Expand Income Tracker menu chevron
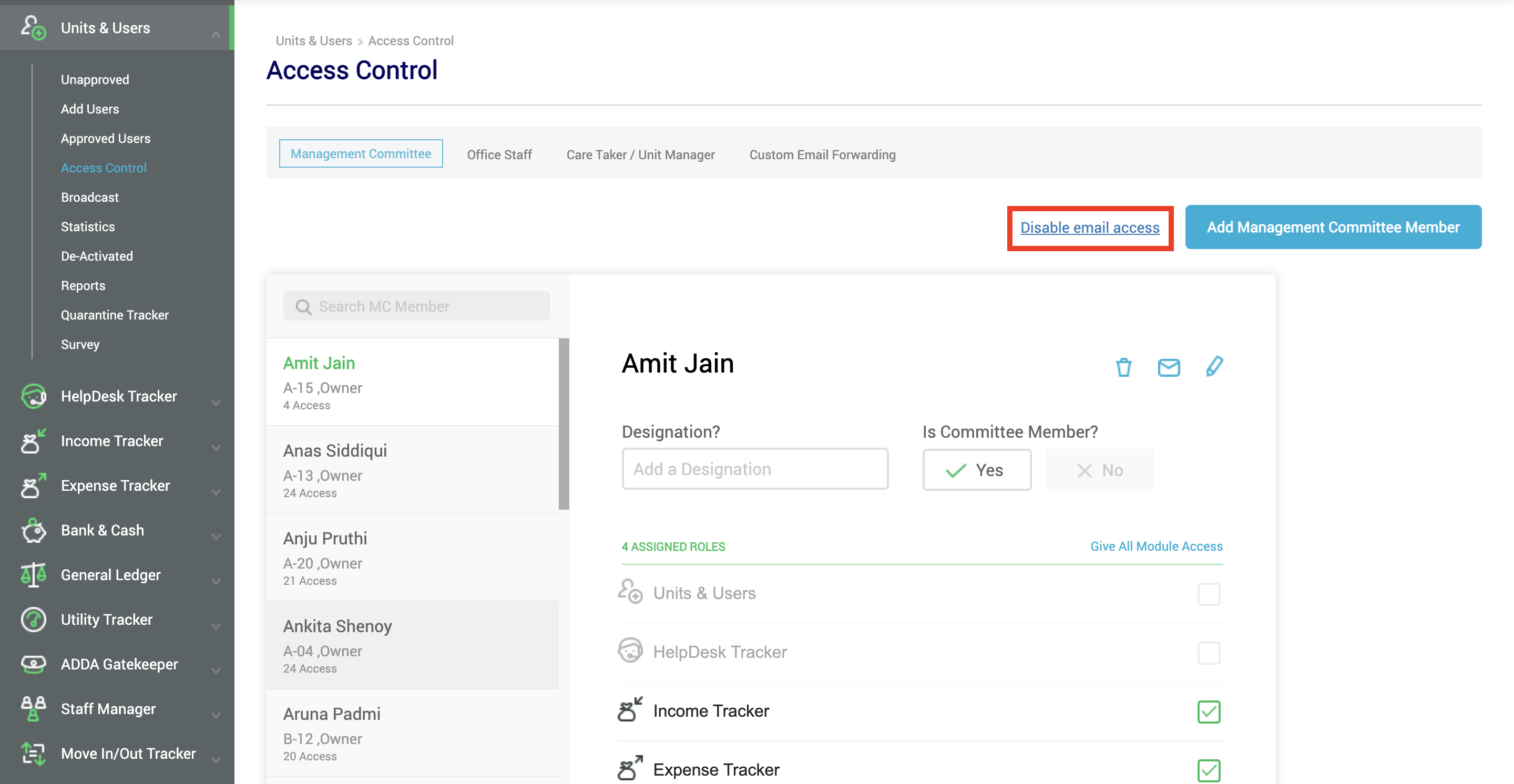Viewport: 1514px width, 784px height. pyautogui.click(x=216, y=448)
